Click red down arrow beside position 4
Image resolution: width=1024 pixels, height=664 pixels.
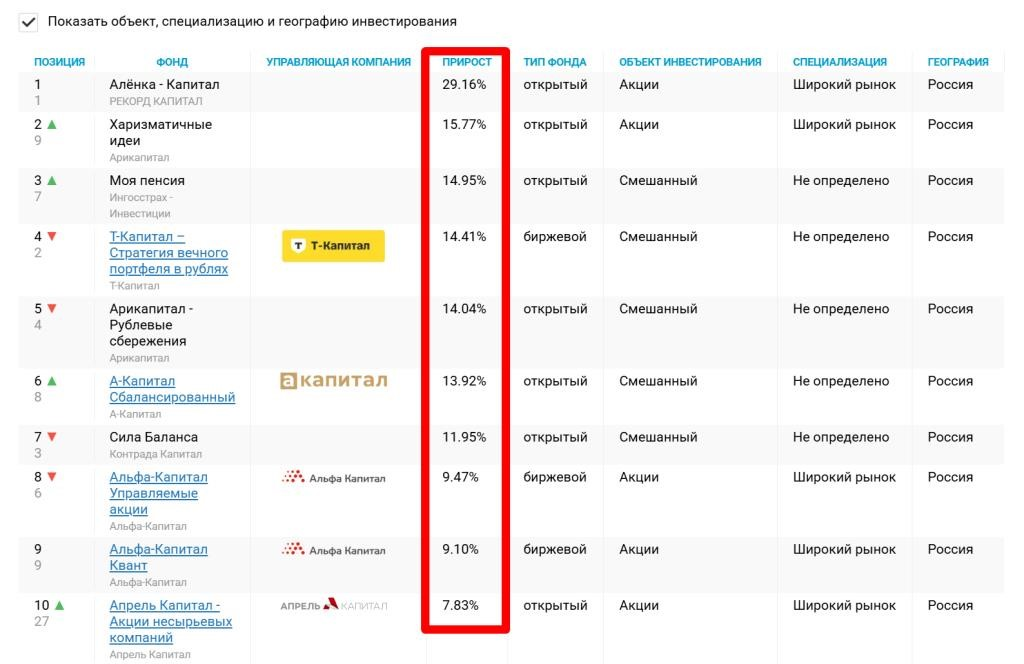[52, 236]
